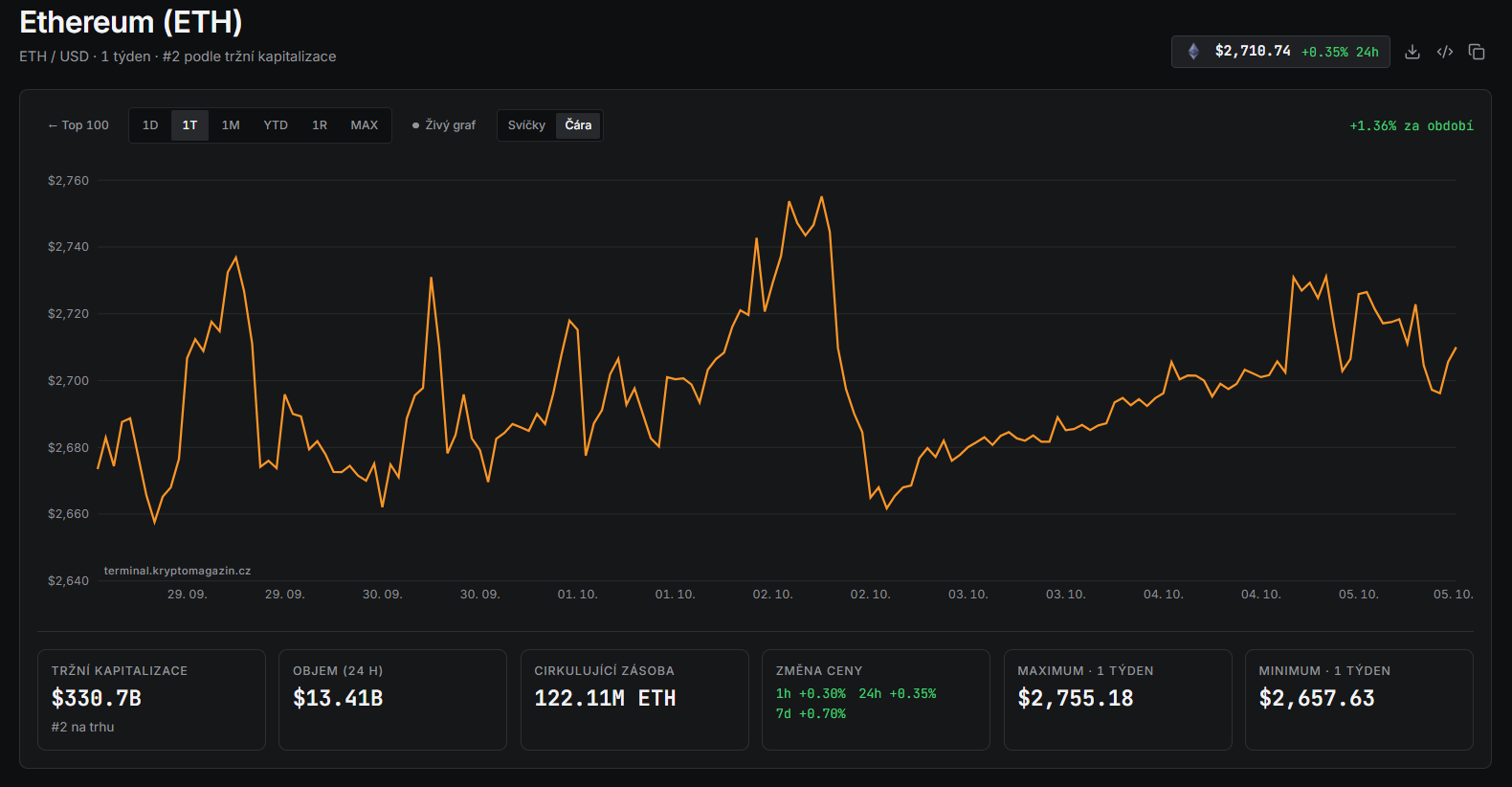Viewport: 1512px width, 787px height.
Task: Click the +1.36% za období label
Action: (x=1412, y=126)
